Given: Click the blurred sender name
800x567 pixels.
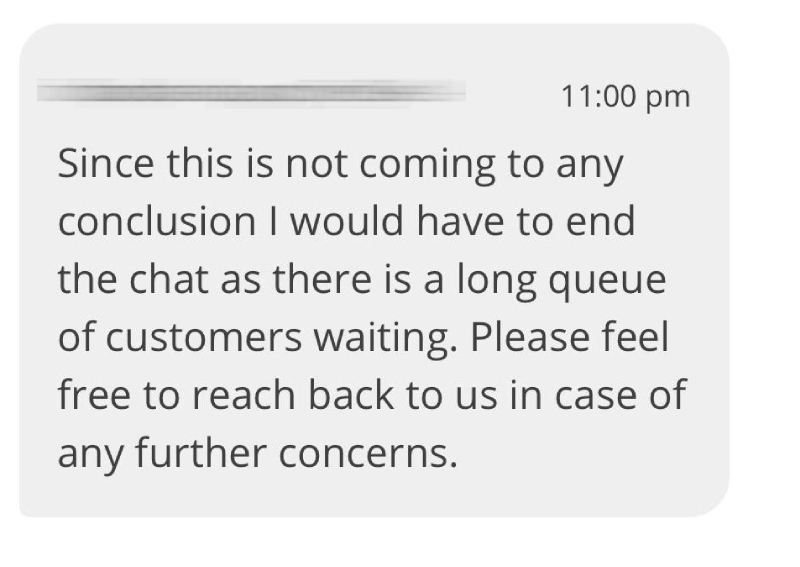Looking at the screenshot, I should (251, 93).
